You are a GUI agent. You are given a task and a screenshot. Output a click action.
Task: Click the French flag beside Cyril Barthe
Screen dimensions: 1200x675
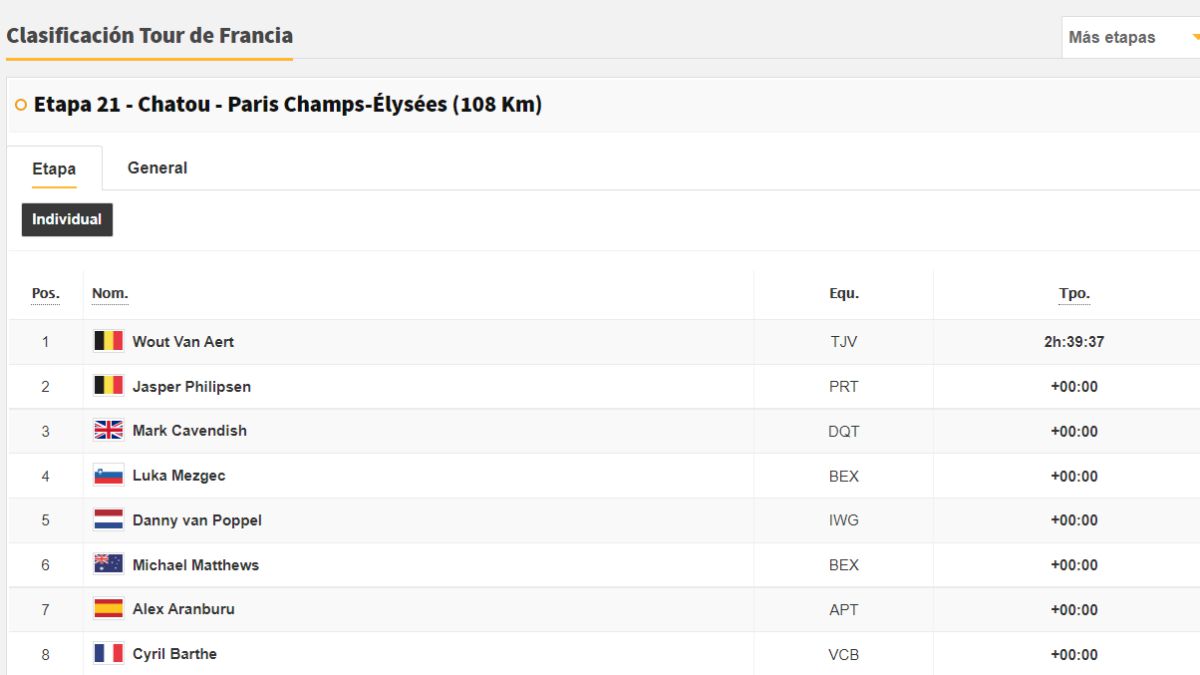tap(108, 653)
